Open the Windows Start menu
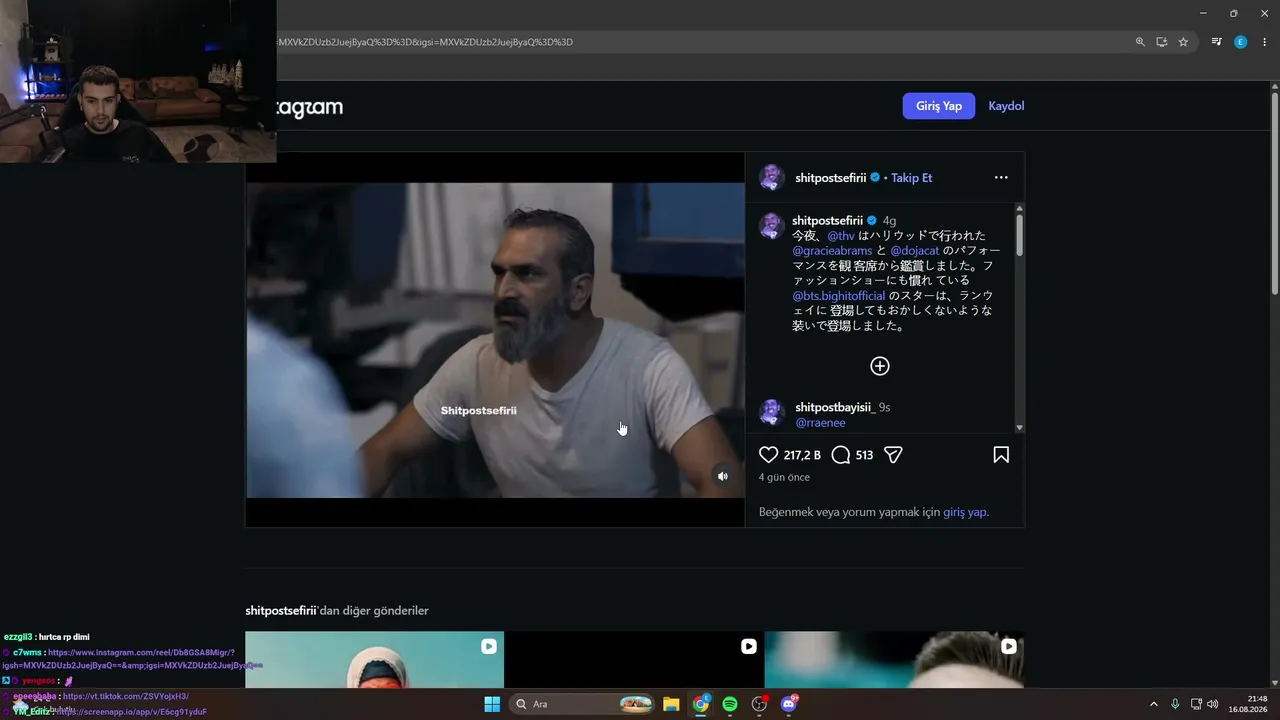This screenshot has width=1280, height=720. point(492,704)
